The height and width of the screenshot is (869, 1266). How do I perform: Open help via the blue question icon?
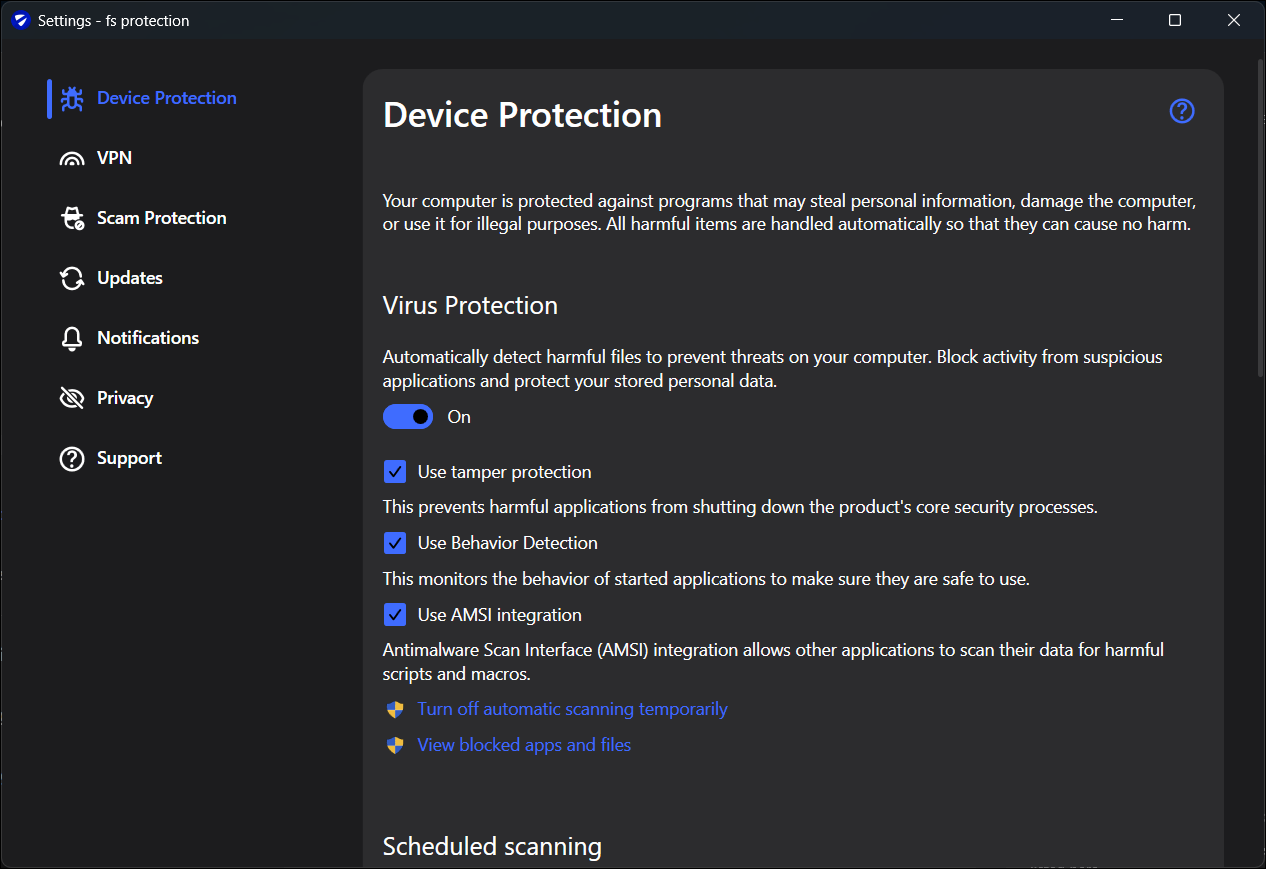click(1182, 111)
